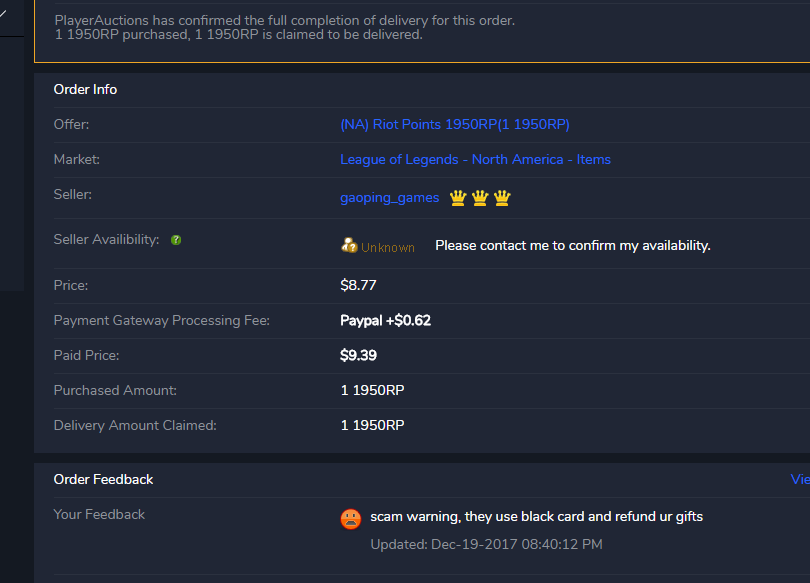Open the (NA) Riot Points 1950RP offer link
Image resolution: width=810 pixels, height=583 pixels.
click(454, 124)
